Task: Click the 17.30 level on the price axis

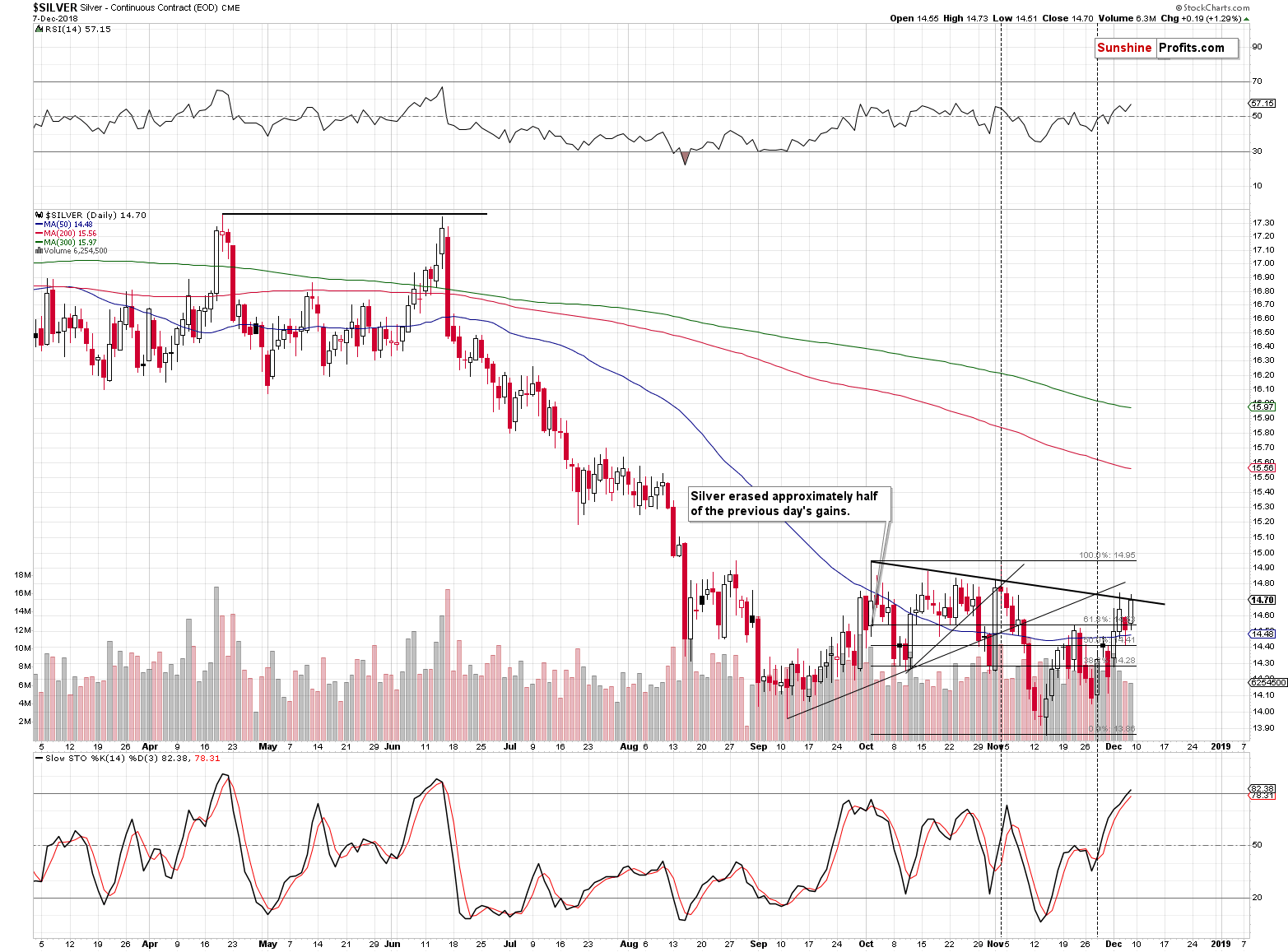Action: coord(1263,223)
